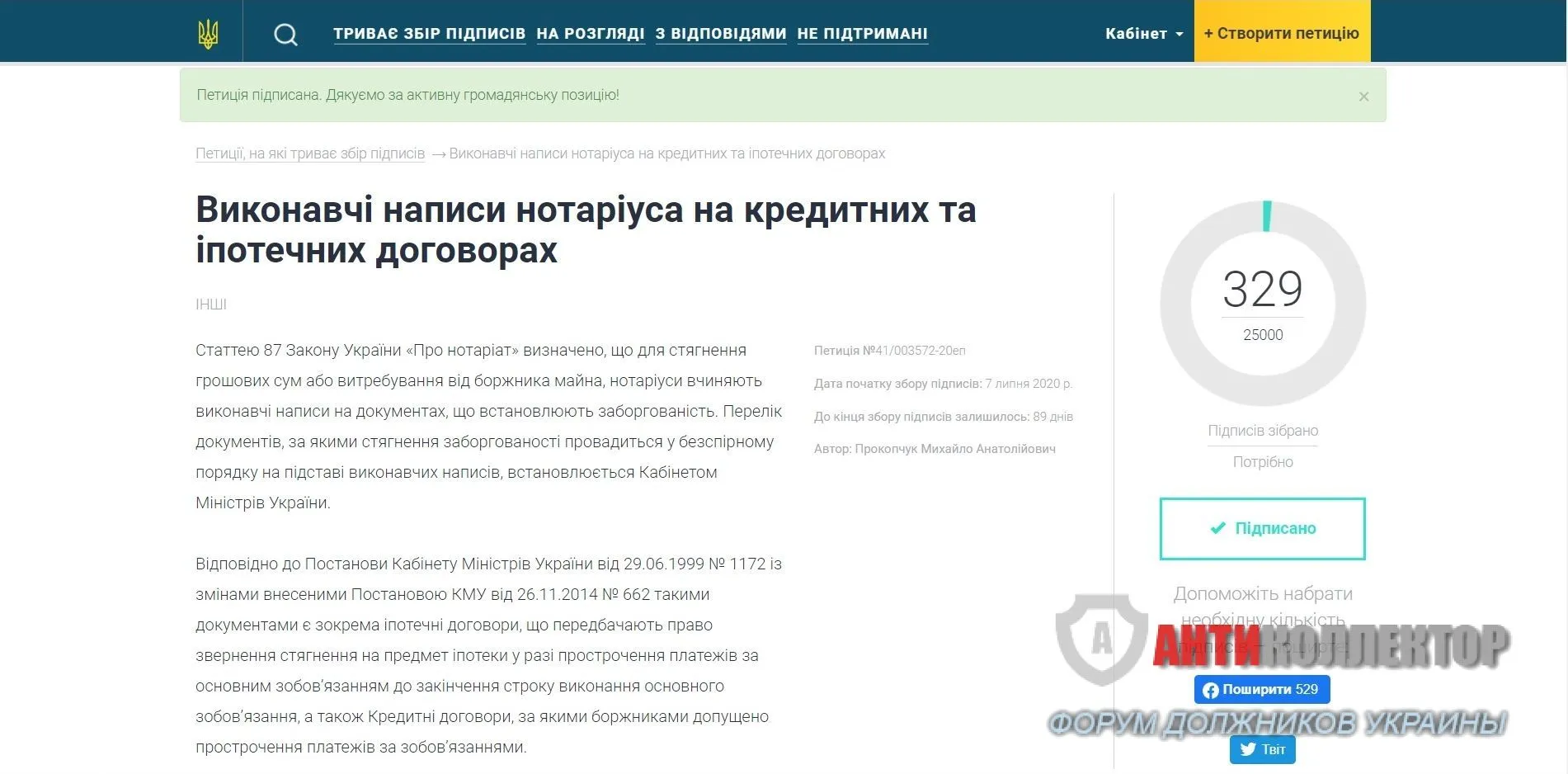Open search with magnifying glass icon
The image size is (1568, 774).
click(285, 35)
